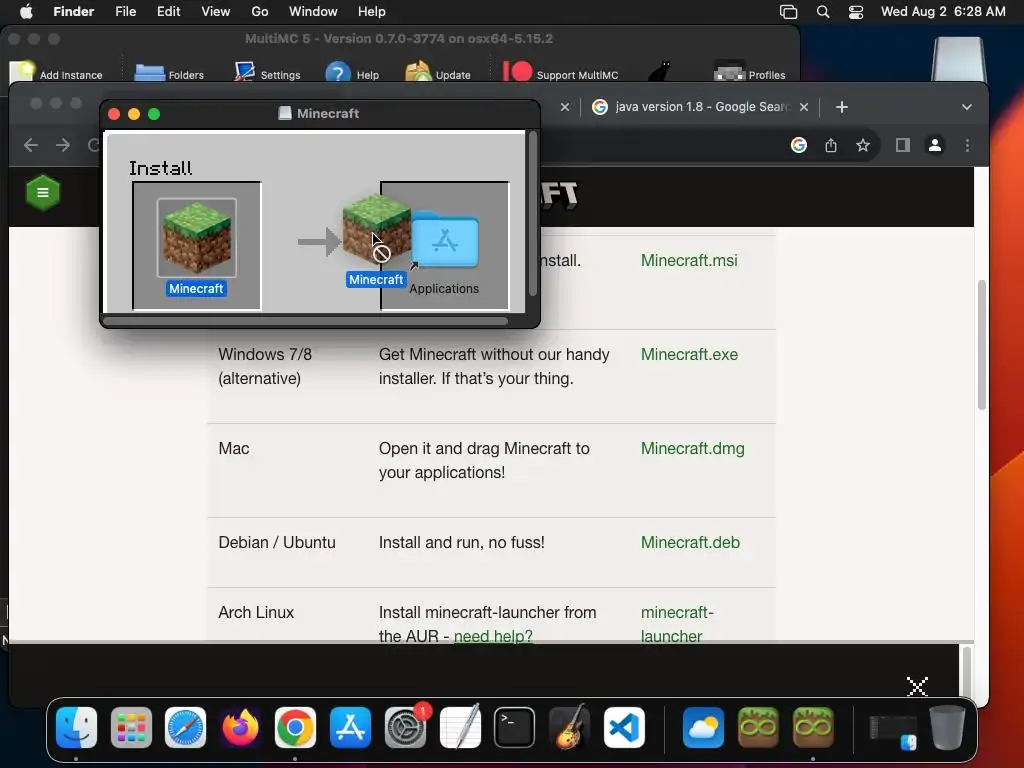Click the Chrome share page icon
Screen dimensions: 1024x768
coord(831,145)
